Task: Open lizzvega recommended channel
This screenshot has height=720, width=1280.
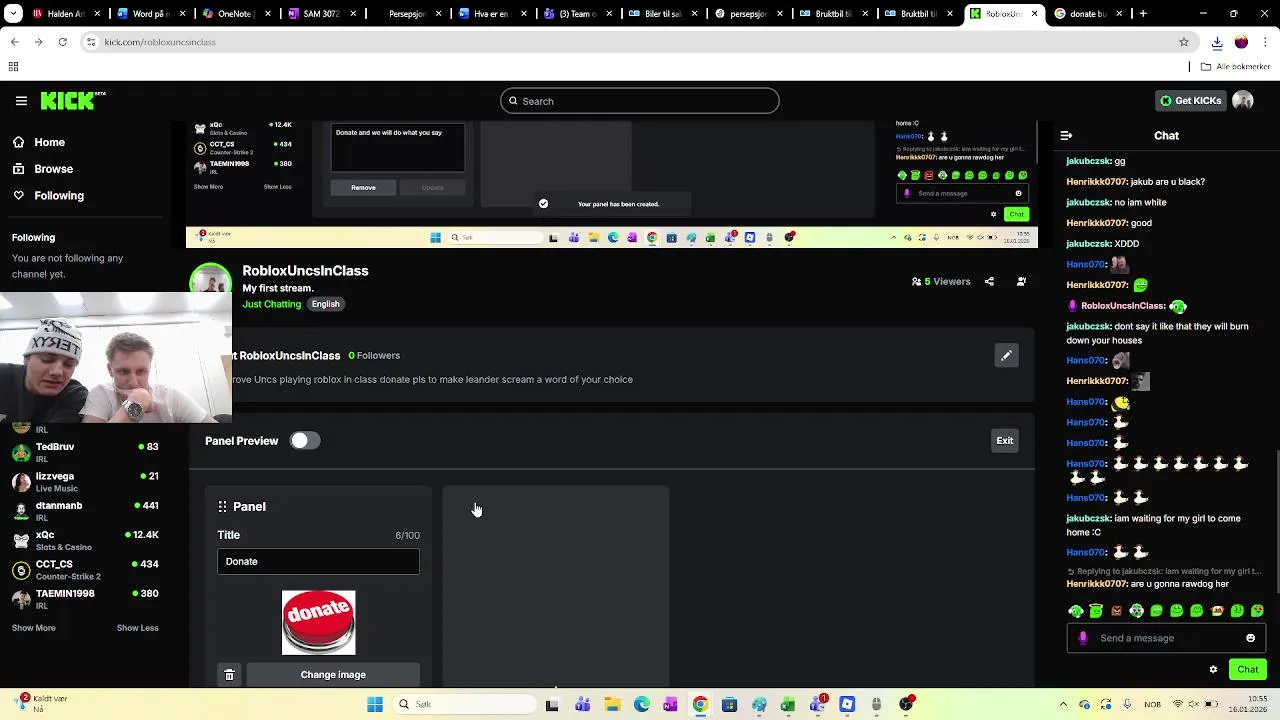Action: (x=85, y=481)
